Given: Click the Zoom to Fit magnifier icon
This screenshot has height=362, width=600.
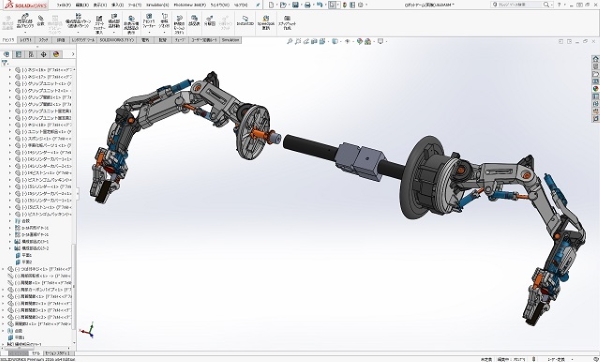Looking at the screenshot, I should click(290, 41).
